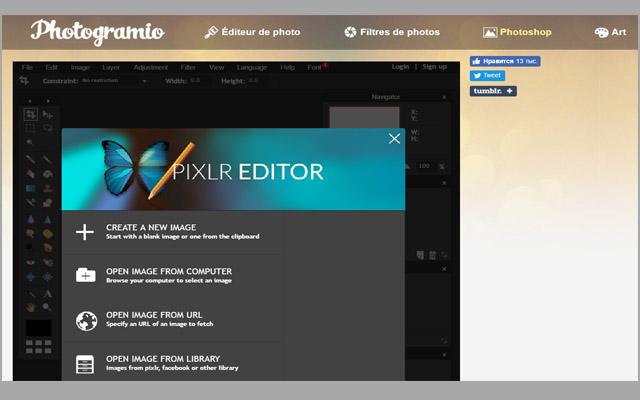Open the Language menu in the editor
Screen dimensions: 640x400
251,67
